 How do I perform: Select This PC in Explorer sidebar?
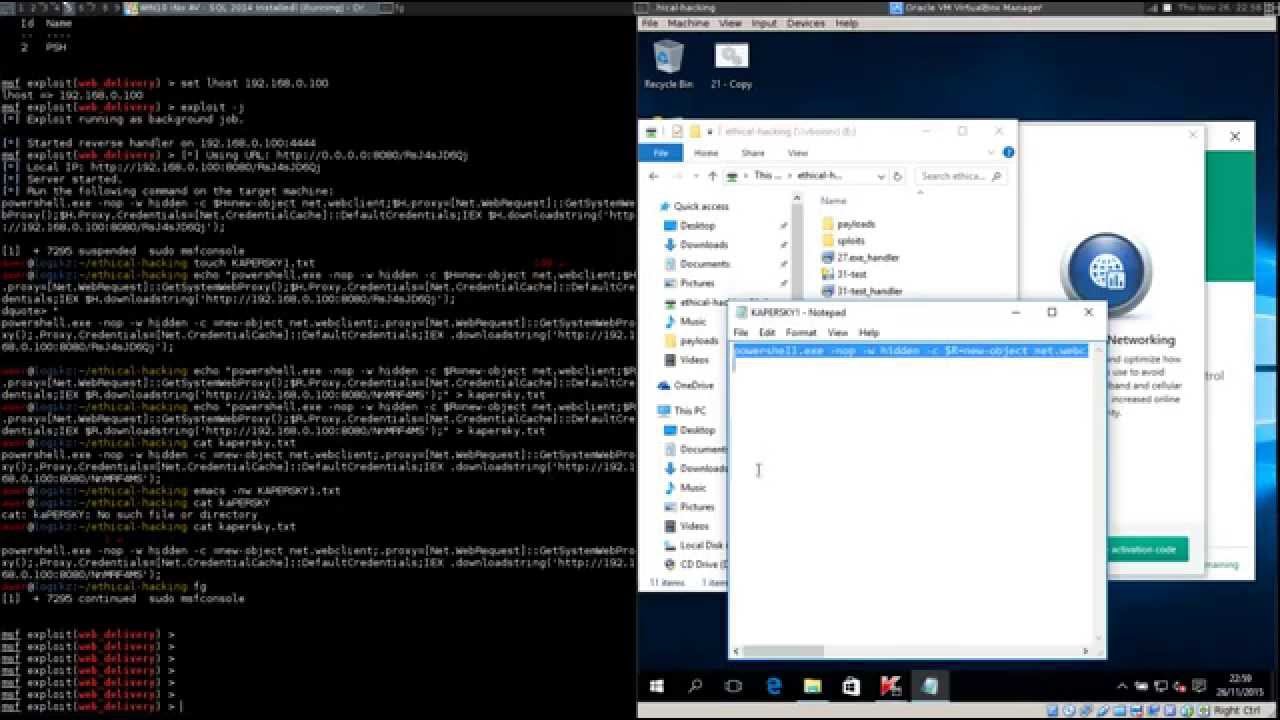tap(682, 411)
